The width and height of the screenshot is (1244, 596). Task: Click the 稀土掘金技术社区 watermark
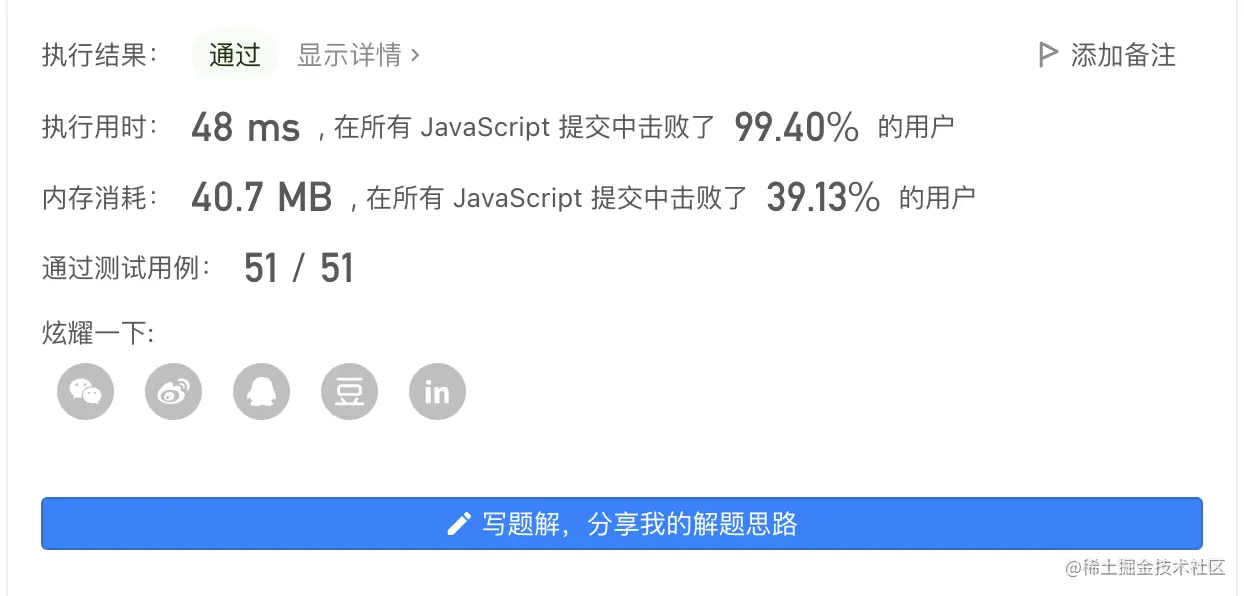pos(1145,568)
